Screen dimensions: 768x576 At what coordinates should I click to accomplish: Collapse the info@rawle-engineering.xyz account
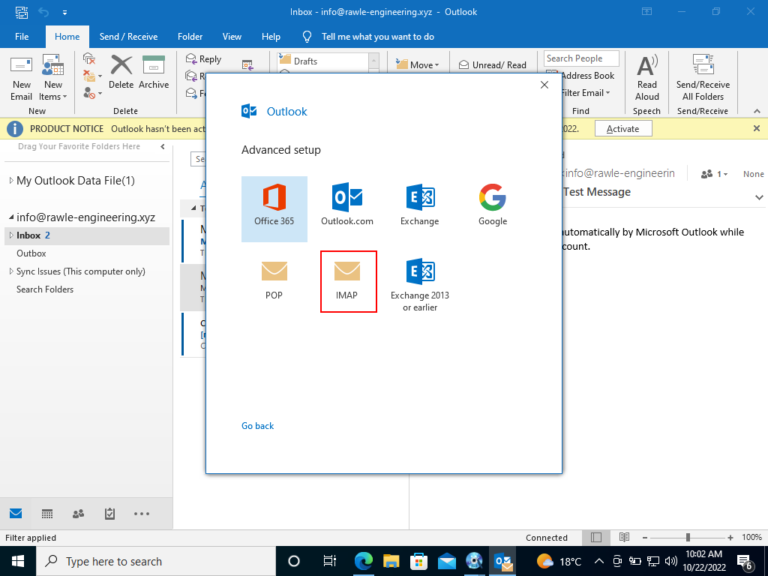pyautogui.click(x=11, y=217)
